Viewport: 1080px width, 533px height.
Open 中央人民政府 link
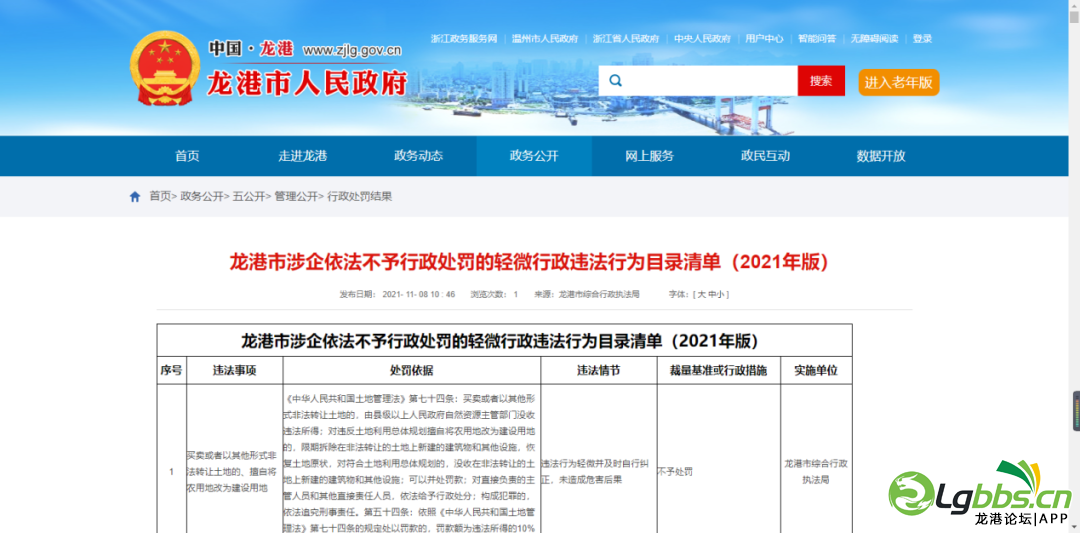point(703,39)
